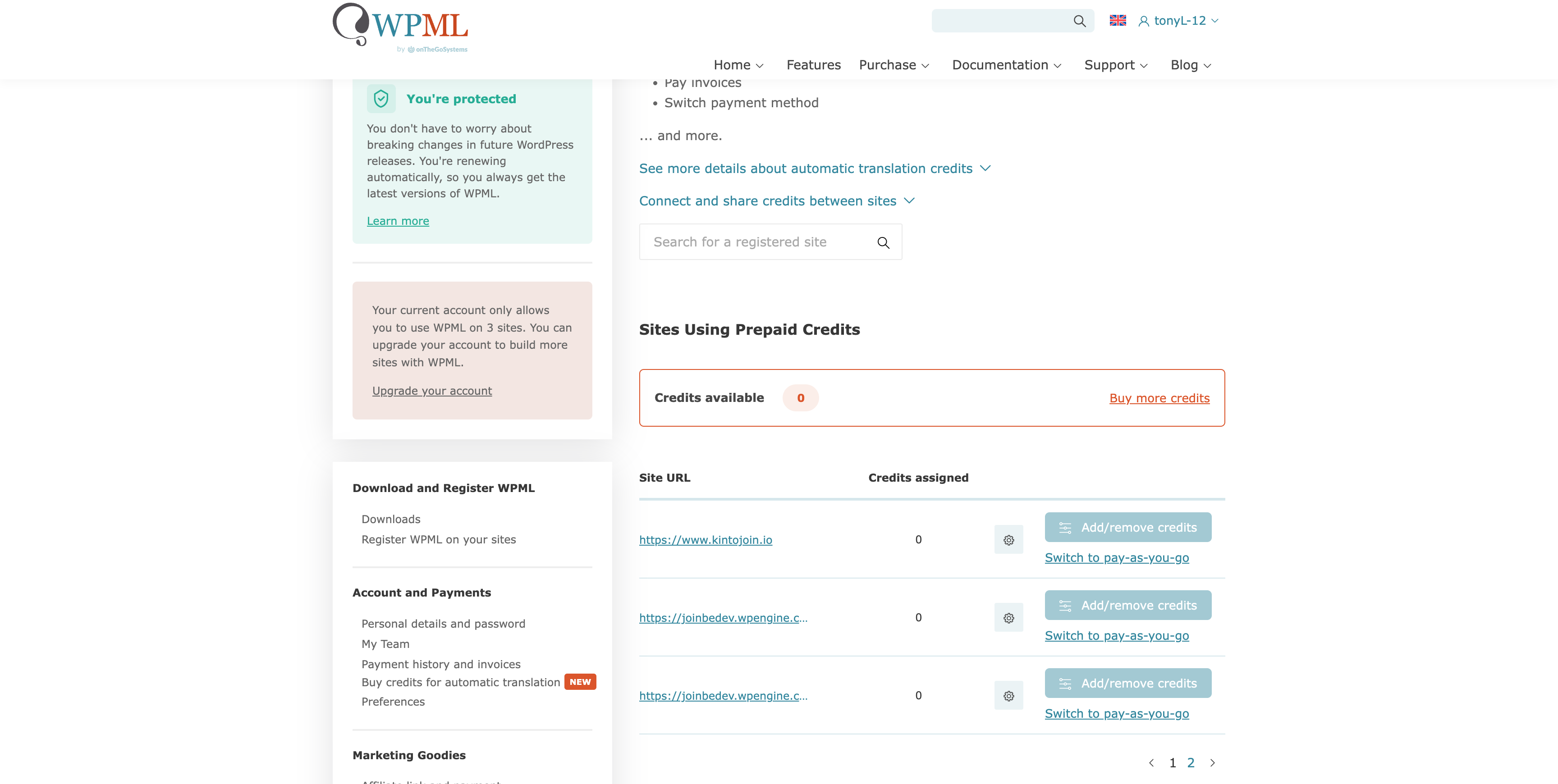
Task: Focus Search for a registered site field
Action: [x=770, y=242]
